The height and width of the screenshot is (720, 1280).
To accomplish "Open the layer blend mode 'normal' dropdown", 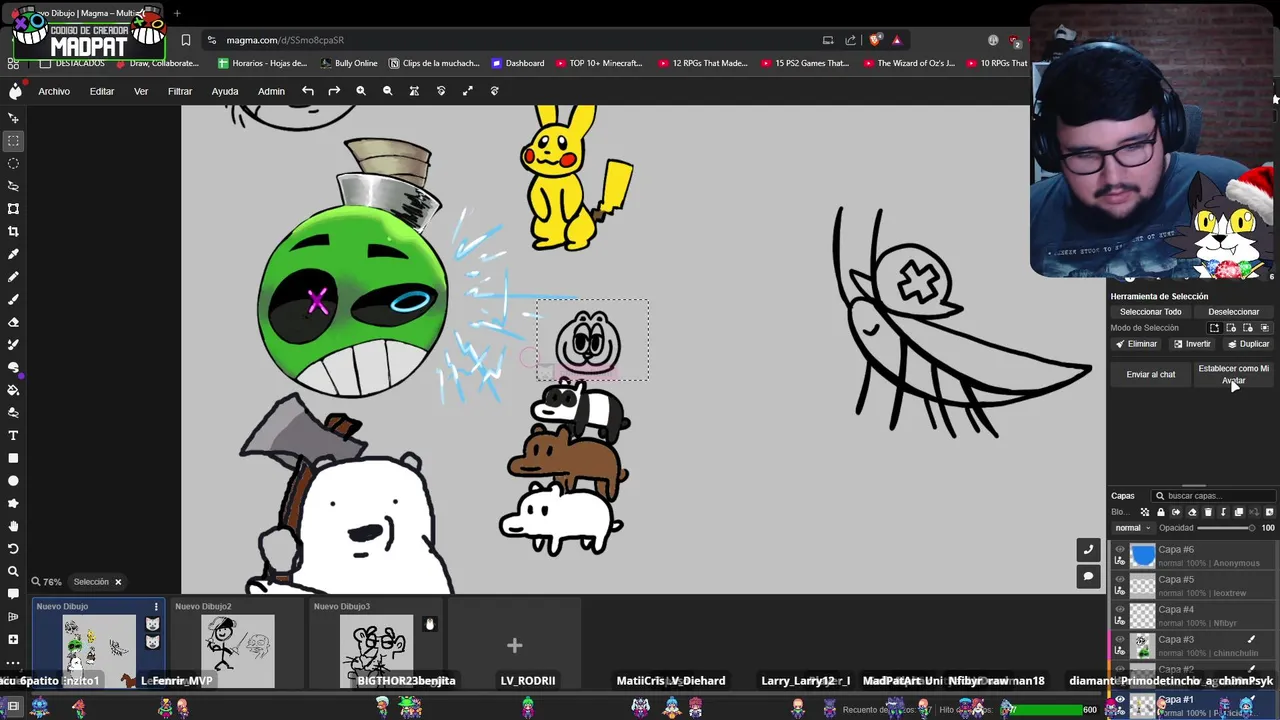I will click(x=1133, y=528).
